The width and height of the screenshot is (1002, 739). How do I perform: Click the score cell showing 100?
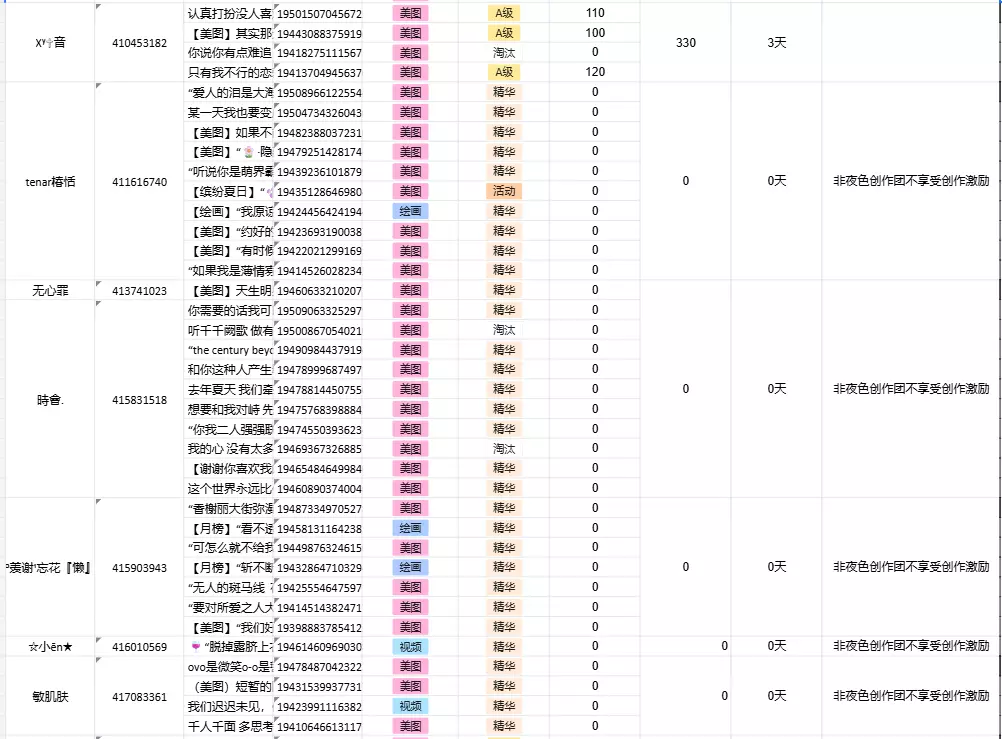(595, 33)
